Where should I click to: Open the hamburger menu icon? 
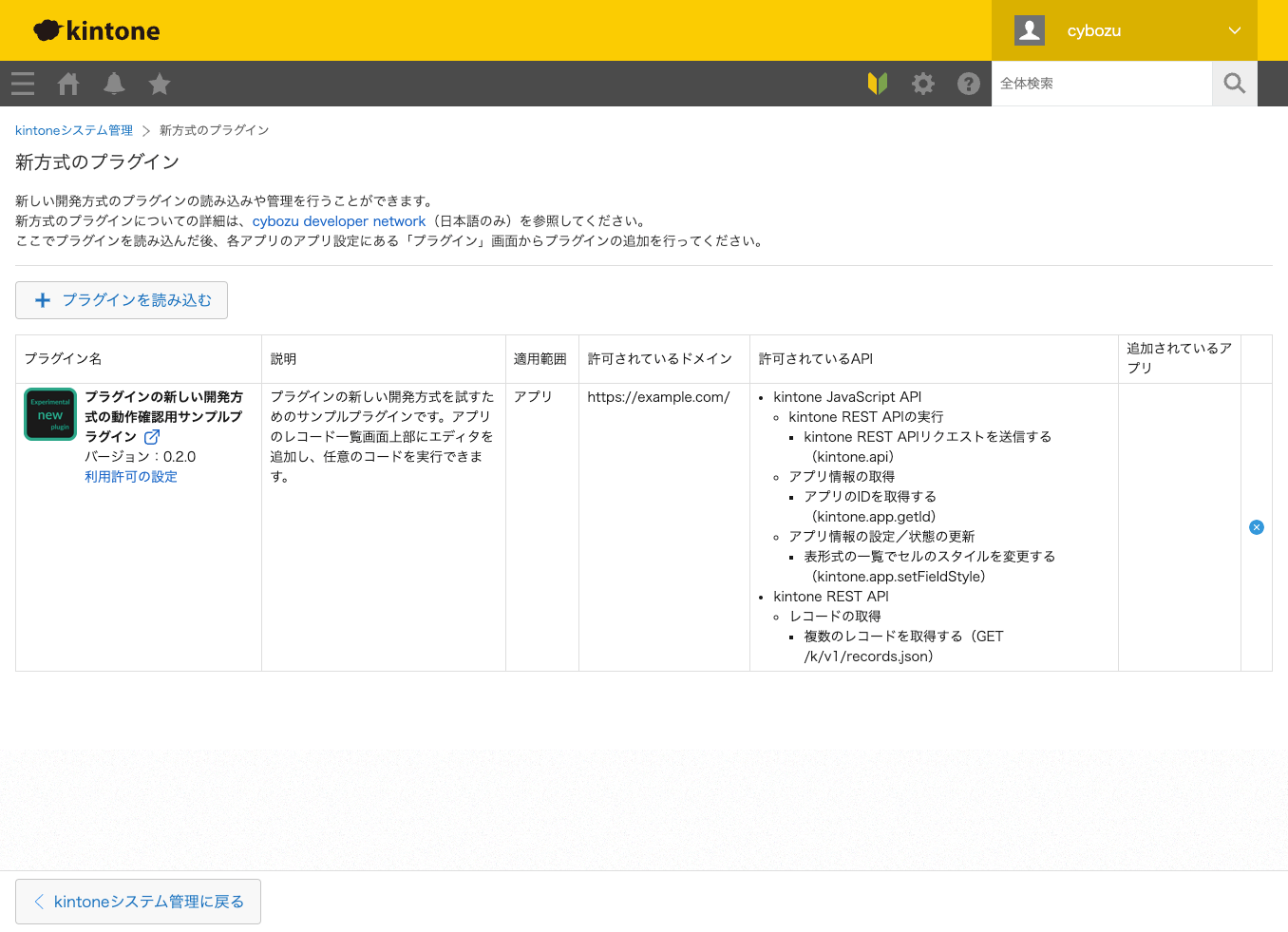tap(23, 84)
